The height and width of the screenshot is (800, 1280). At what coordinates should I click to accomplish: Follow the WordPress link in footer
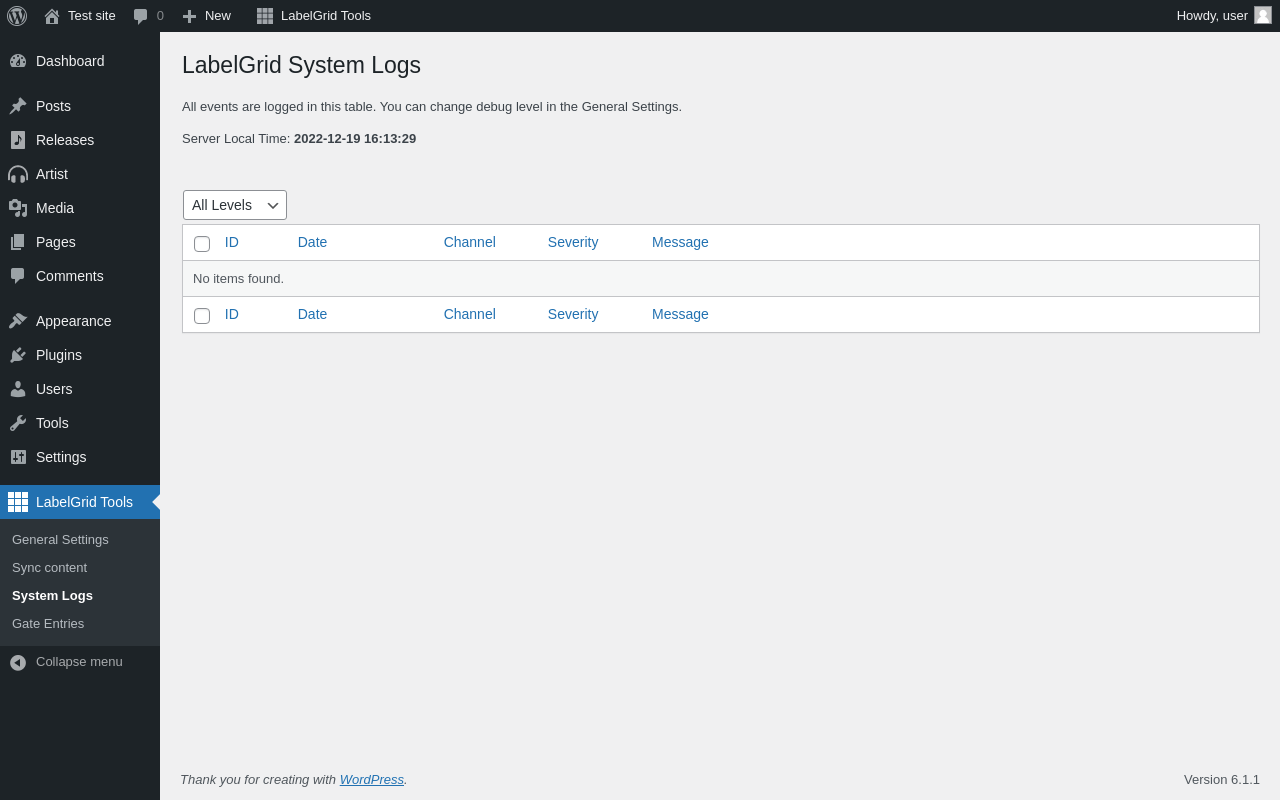(371, 780)
